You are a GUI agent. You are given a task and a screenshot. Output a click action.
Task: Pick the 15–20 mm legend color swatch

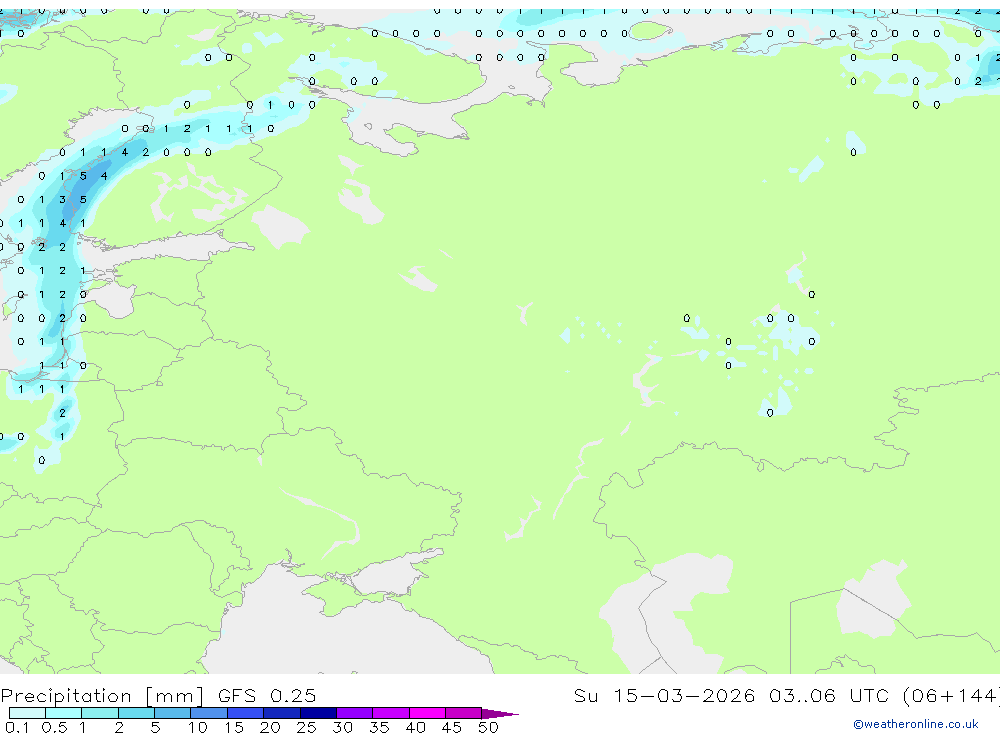click(x=245, y=713)
